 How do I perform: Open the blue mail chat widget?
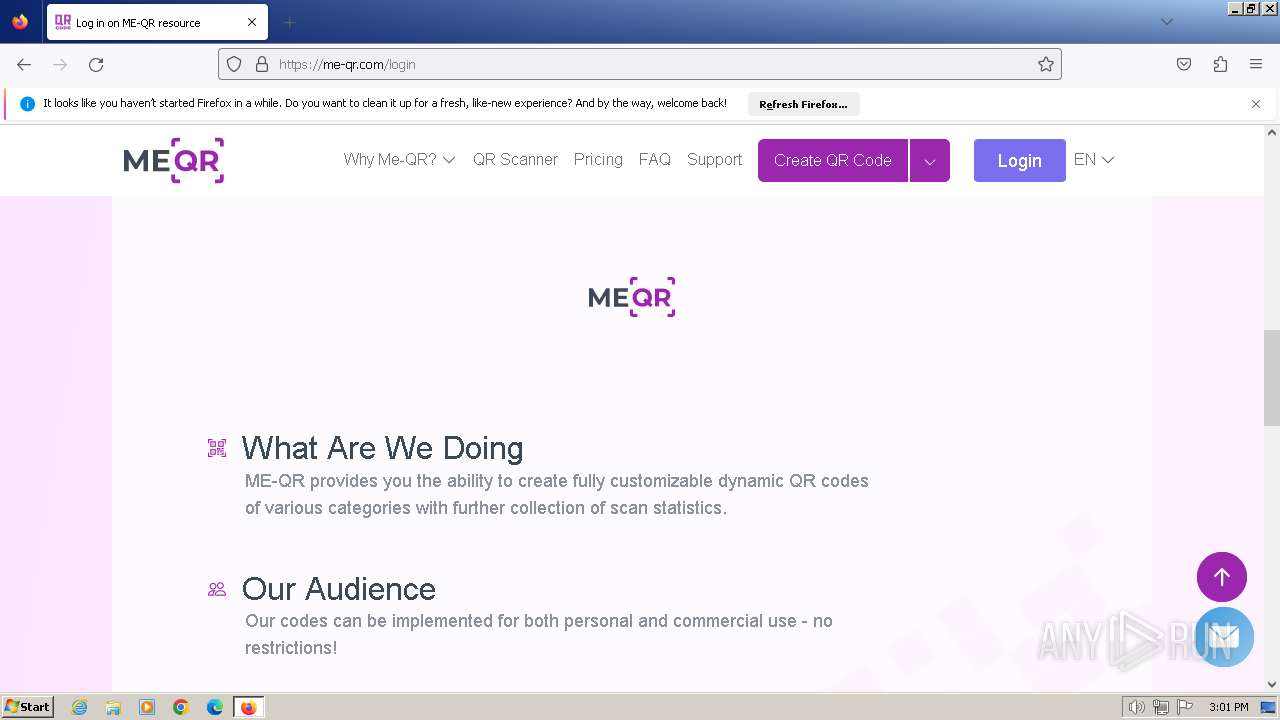pyautogui.click(x=1224, y=637)
